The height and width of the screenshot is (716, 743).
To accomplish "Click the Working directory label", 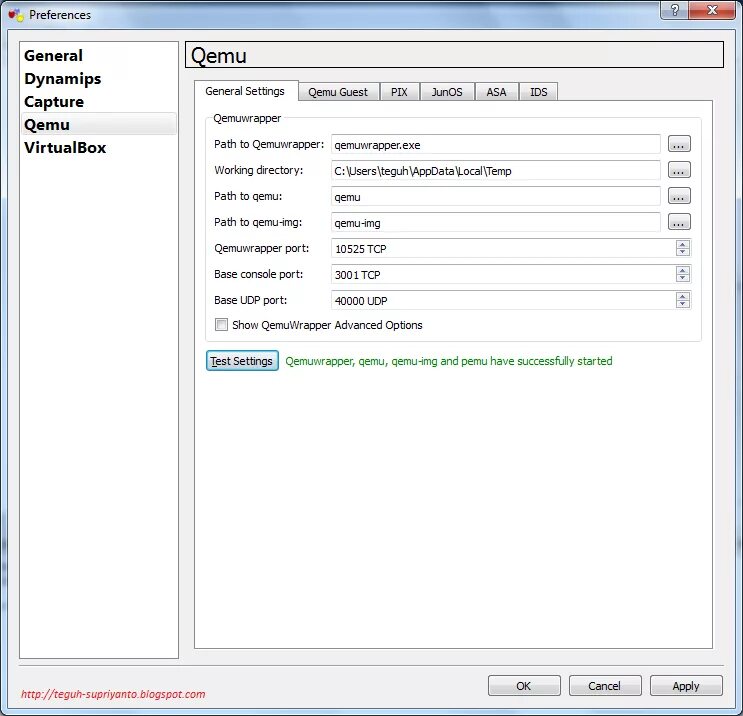I will pyautogui.click(x=258, y=170).
